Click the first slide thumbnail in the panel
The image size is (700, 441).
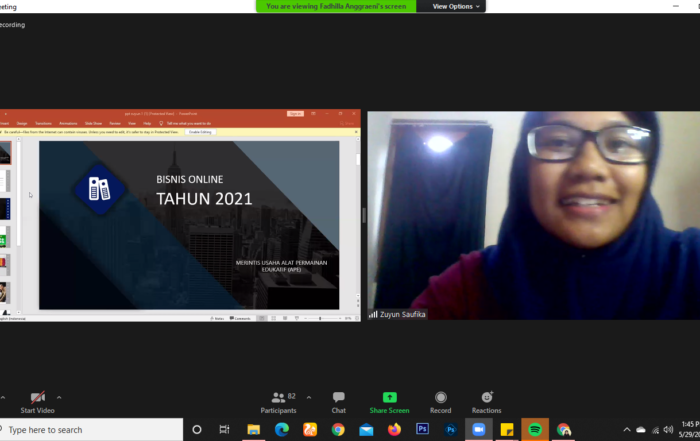pos(5,153)
